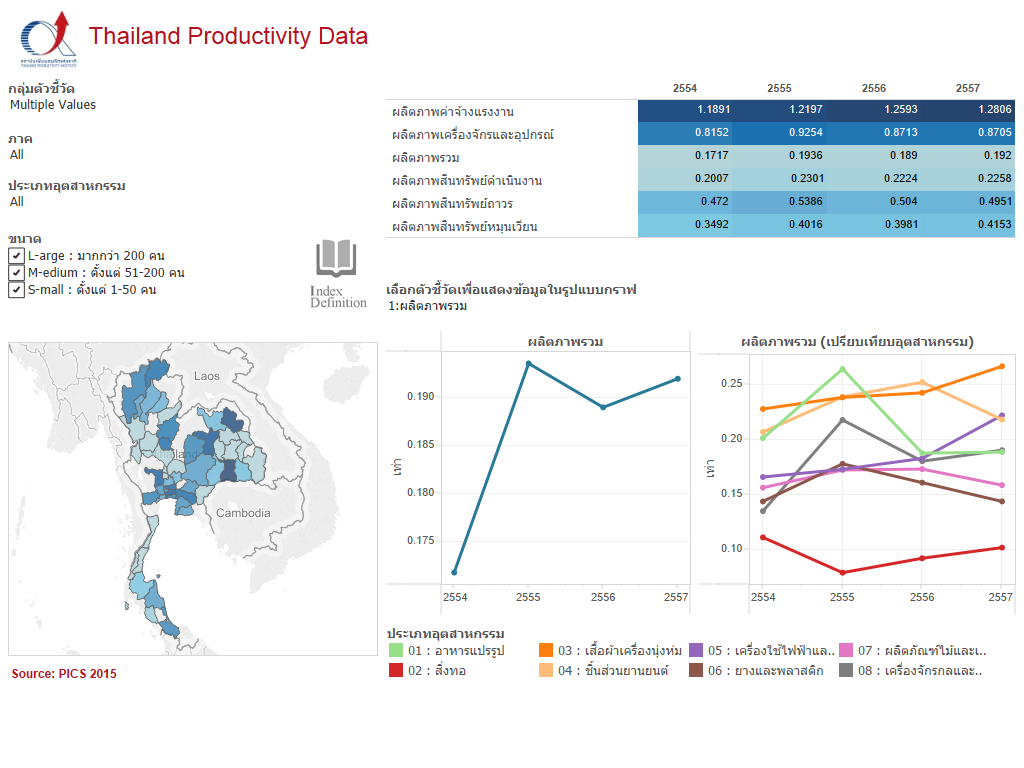1024x768 pixels.
Task: Click the 2556 point on ผลิตภาพรวม line chart
Action: (603, 407)
